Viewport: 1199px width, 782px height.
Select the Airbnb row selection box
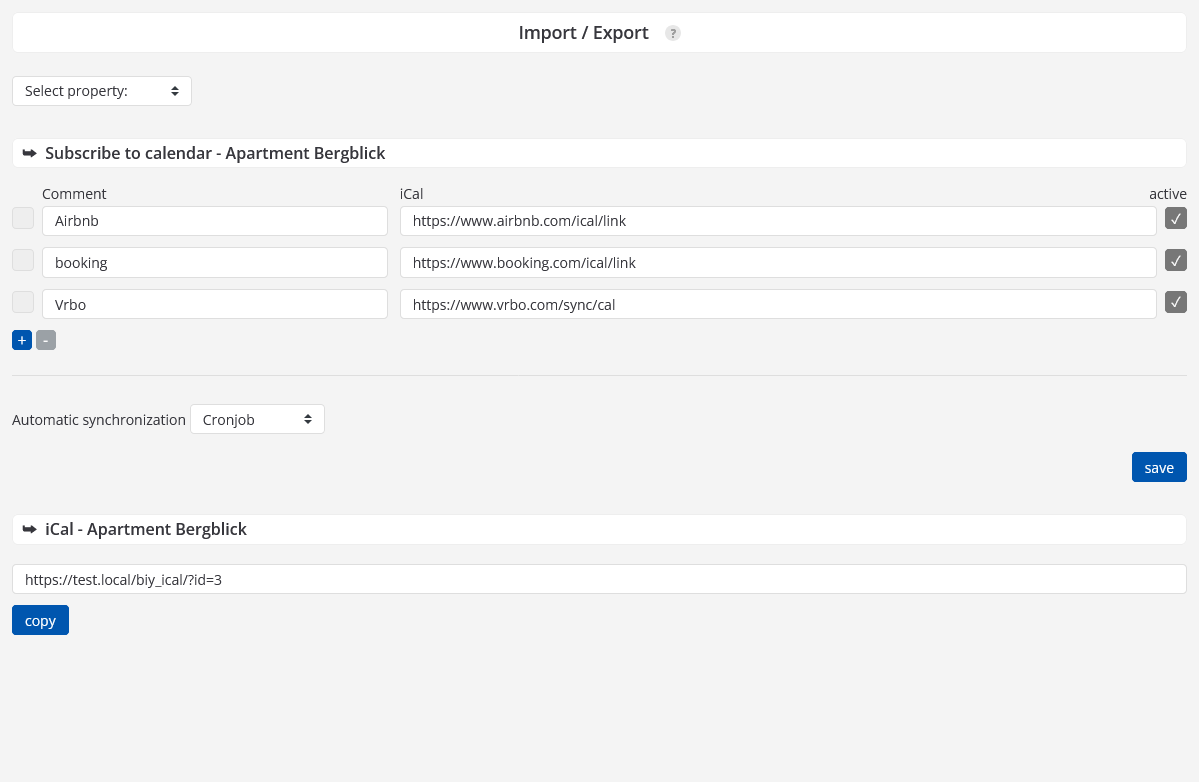(x=23, y=218)
